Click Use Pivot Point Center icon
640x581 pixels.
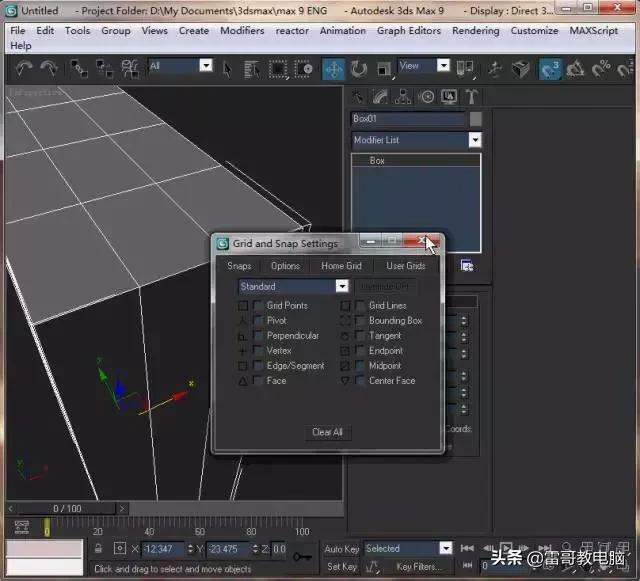[465, 69]
